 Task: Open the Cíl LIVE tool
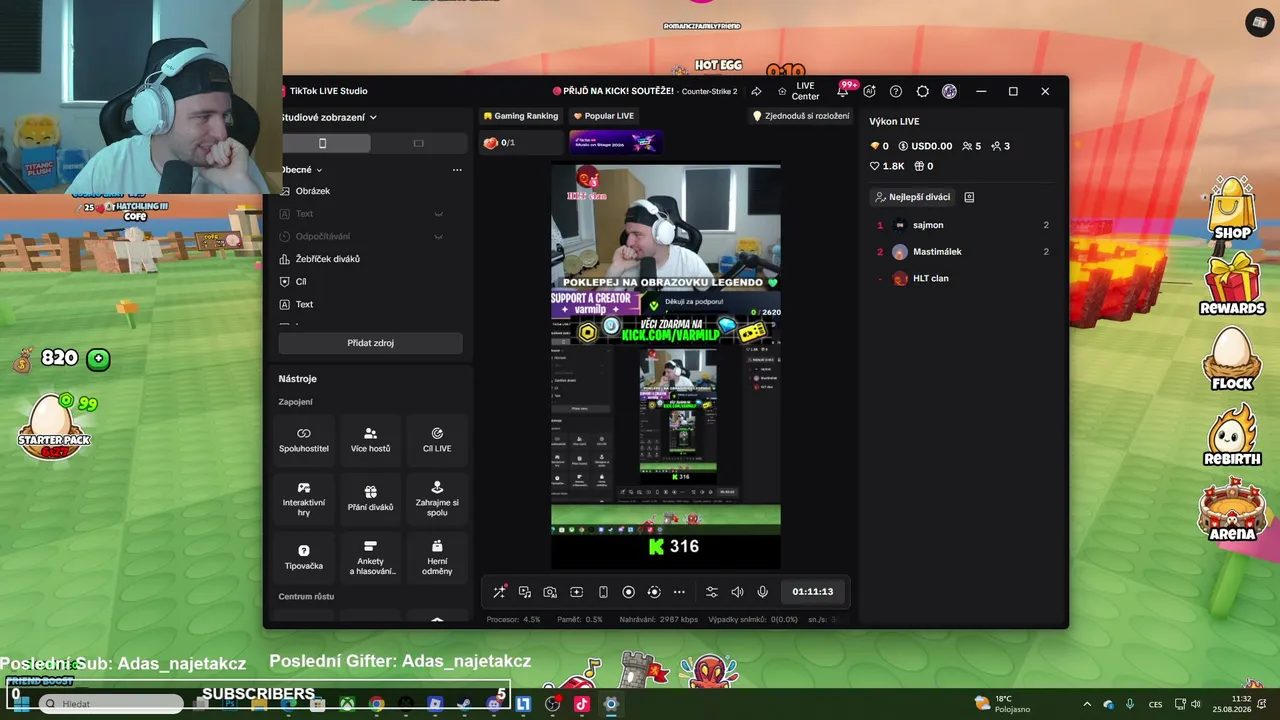(437, 440)
